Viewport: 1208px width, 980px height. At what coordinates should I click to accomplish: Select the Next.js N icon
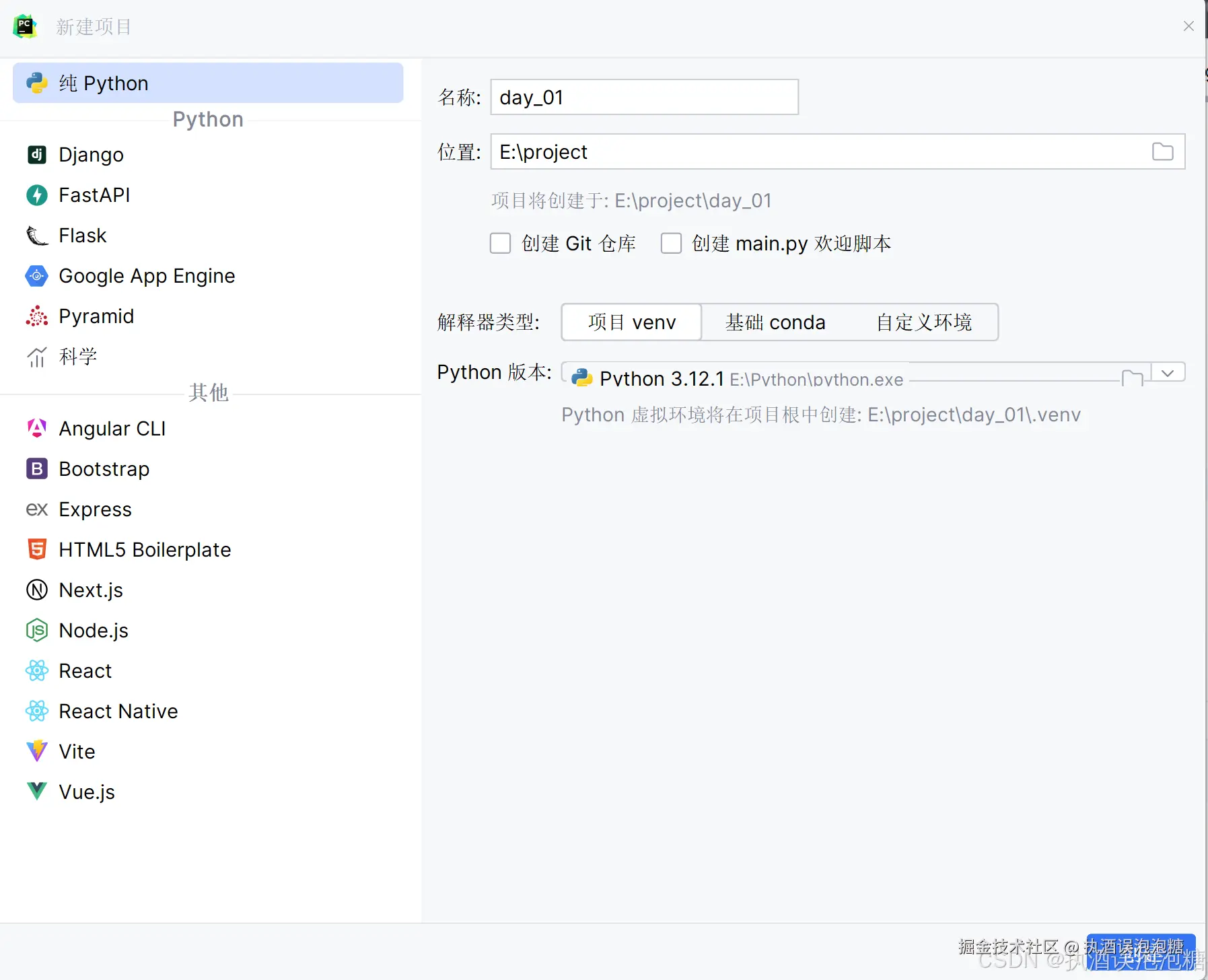click(37, 590)
